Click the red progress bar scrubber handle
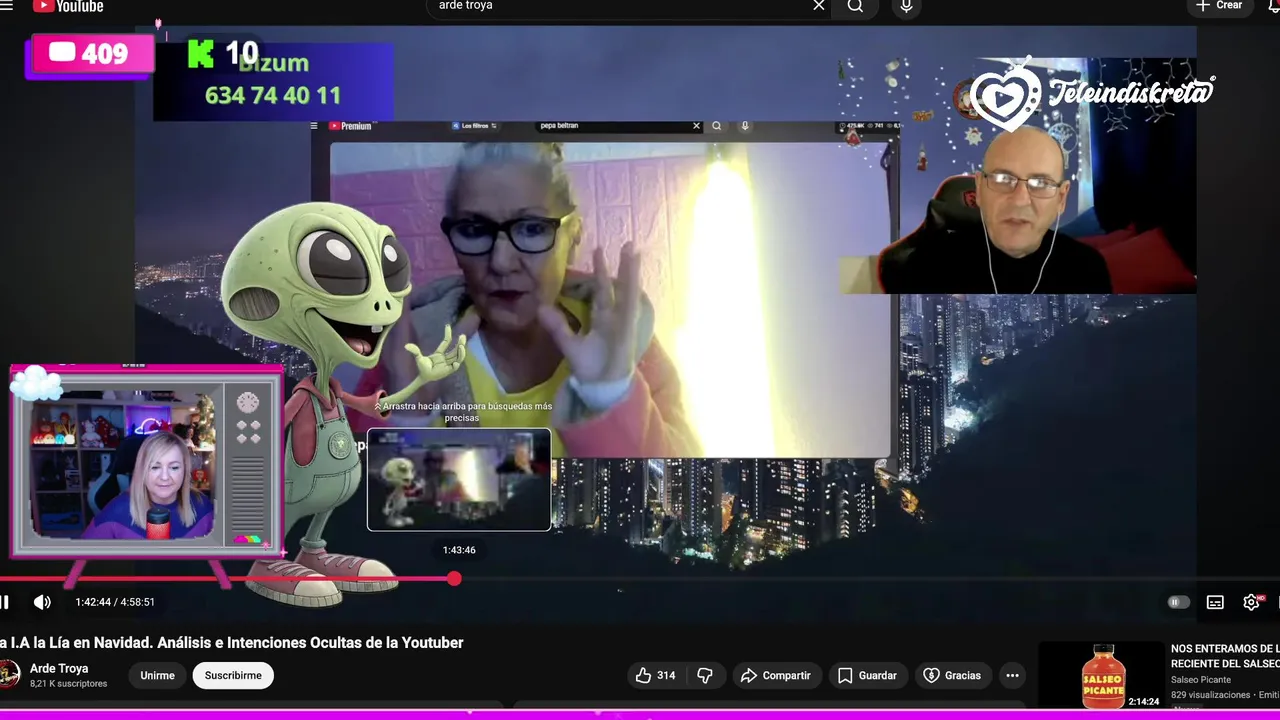This screenshot has width=1280, height=720. point(455,578)
